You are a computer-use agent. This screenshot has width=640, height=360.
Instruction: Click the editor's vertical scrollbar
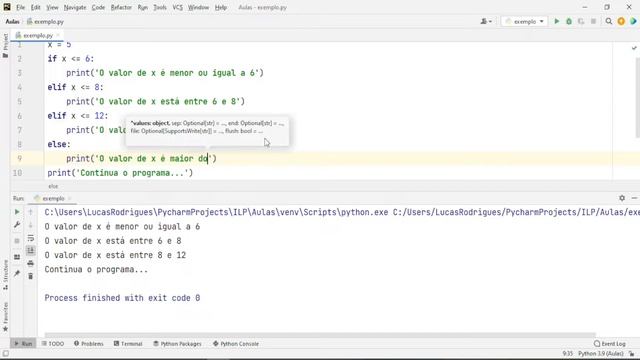point(638,97)
